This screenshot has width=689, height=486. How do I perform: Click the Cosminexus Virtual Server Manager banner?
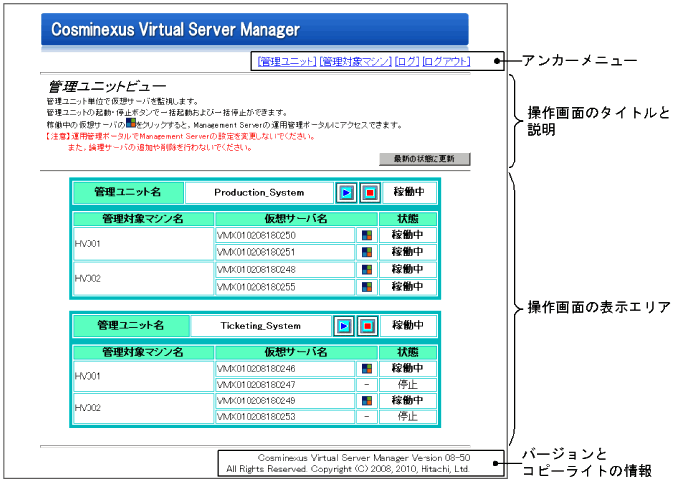point(255,29)
